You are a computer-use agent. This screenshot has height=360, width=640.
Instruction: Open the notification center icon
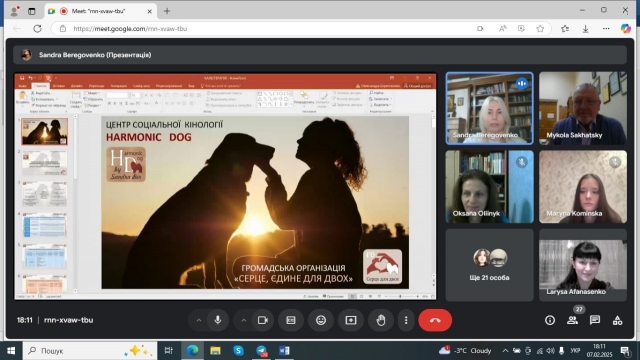(625, 351)
